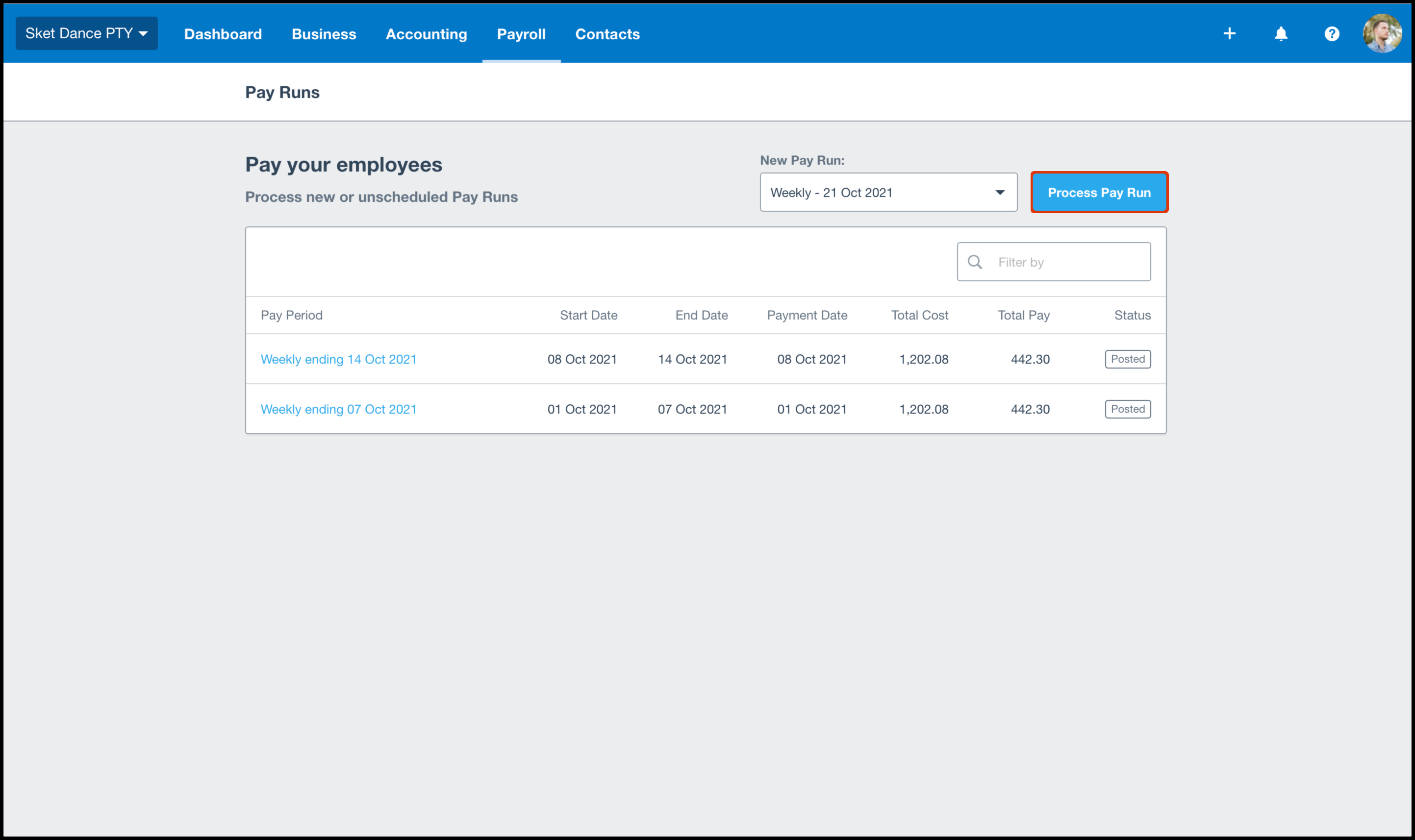The width and height of the screenshot is (1415, 840).
Task: Expand the Sket Dance PTY organisation menu
Action: 86,33
